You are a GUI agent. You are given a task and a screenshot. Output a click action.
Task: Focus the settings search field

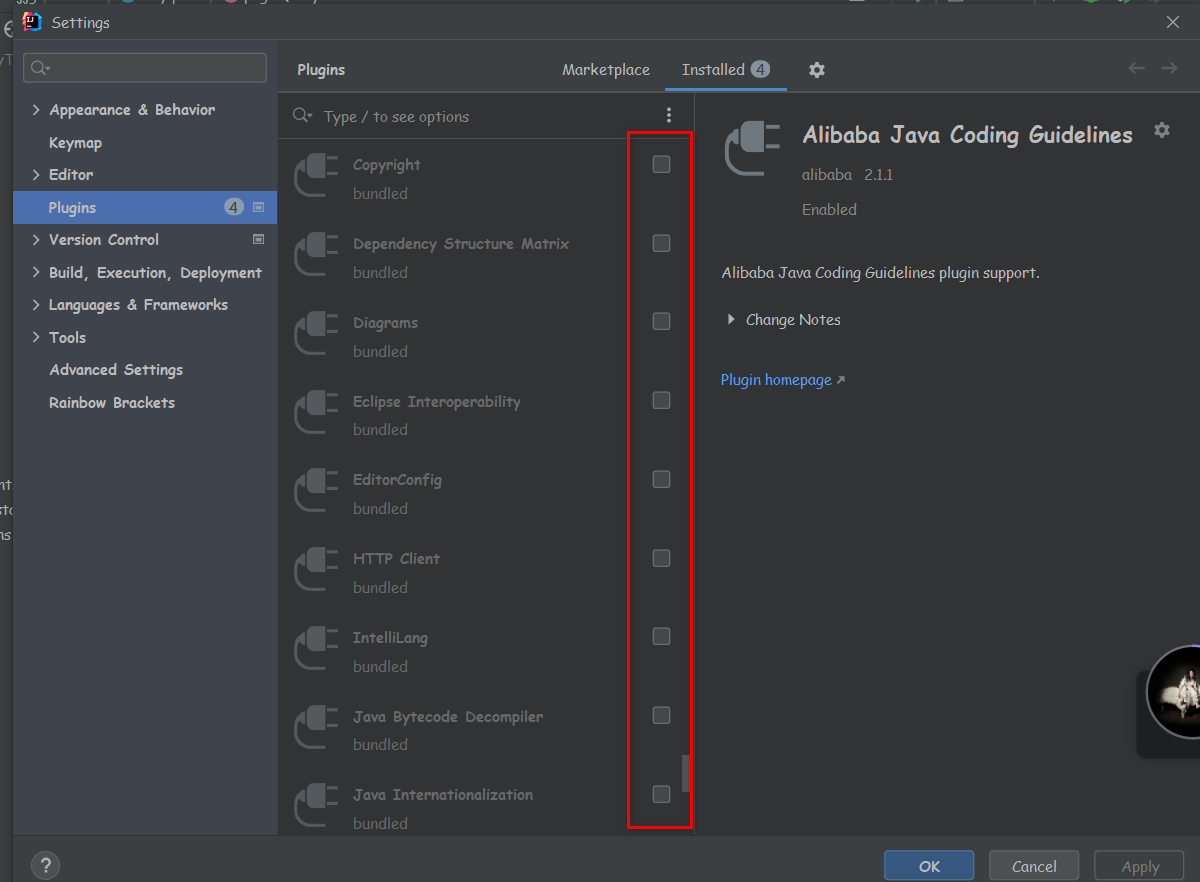click(145, 68)
